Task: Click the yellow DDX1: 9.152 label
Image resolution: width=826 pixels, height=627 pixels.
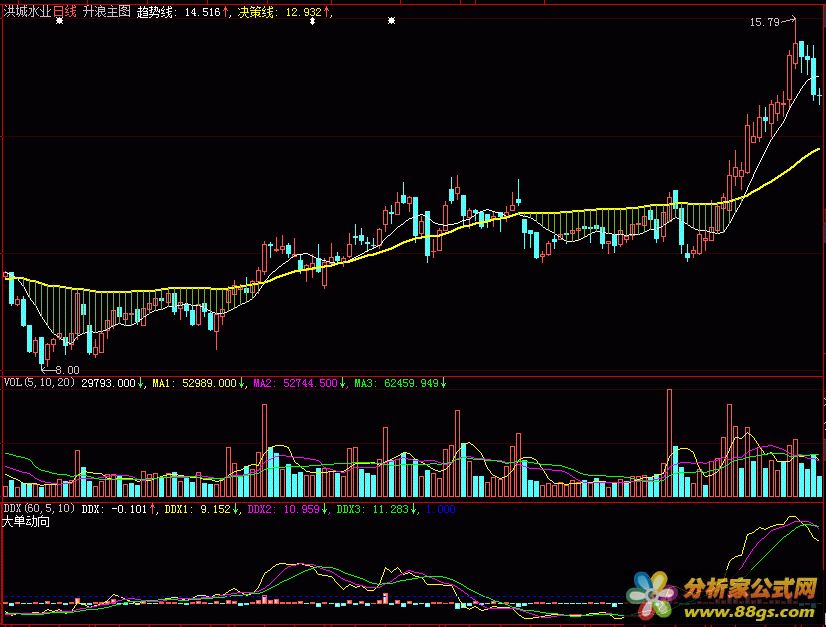Action: [197, 509]
